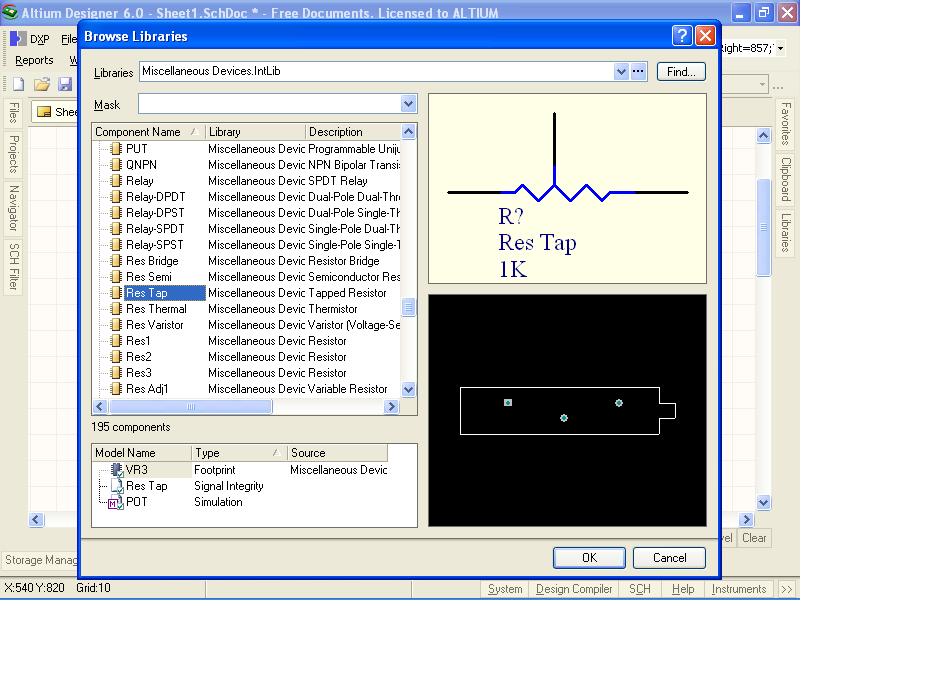Select the VR3 footprint model icon

[x=117, y=470]
